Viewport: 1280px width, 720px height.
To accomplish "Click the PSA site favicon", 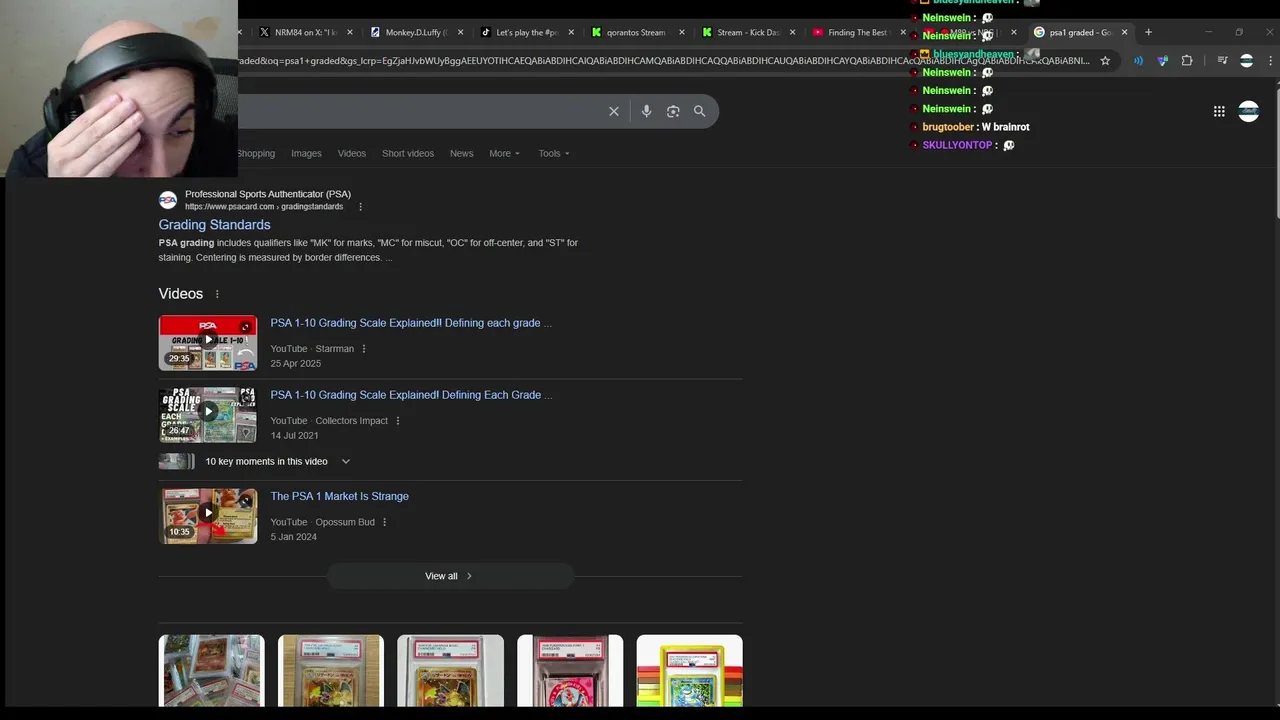I will pos(168,200).
